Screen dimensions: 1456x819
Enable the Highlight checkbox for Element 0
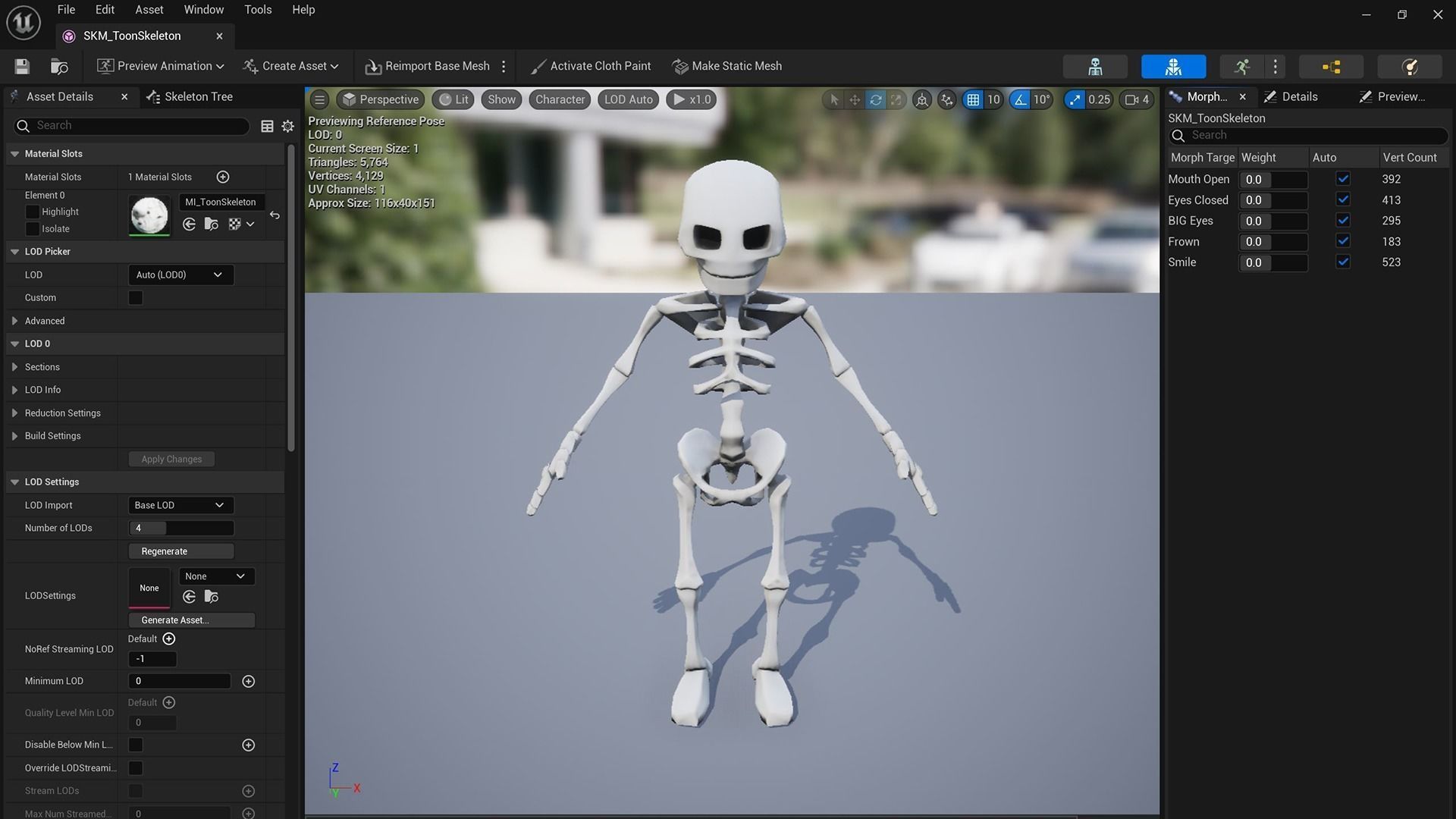(32, 212)
